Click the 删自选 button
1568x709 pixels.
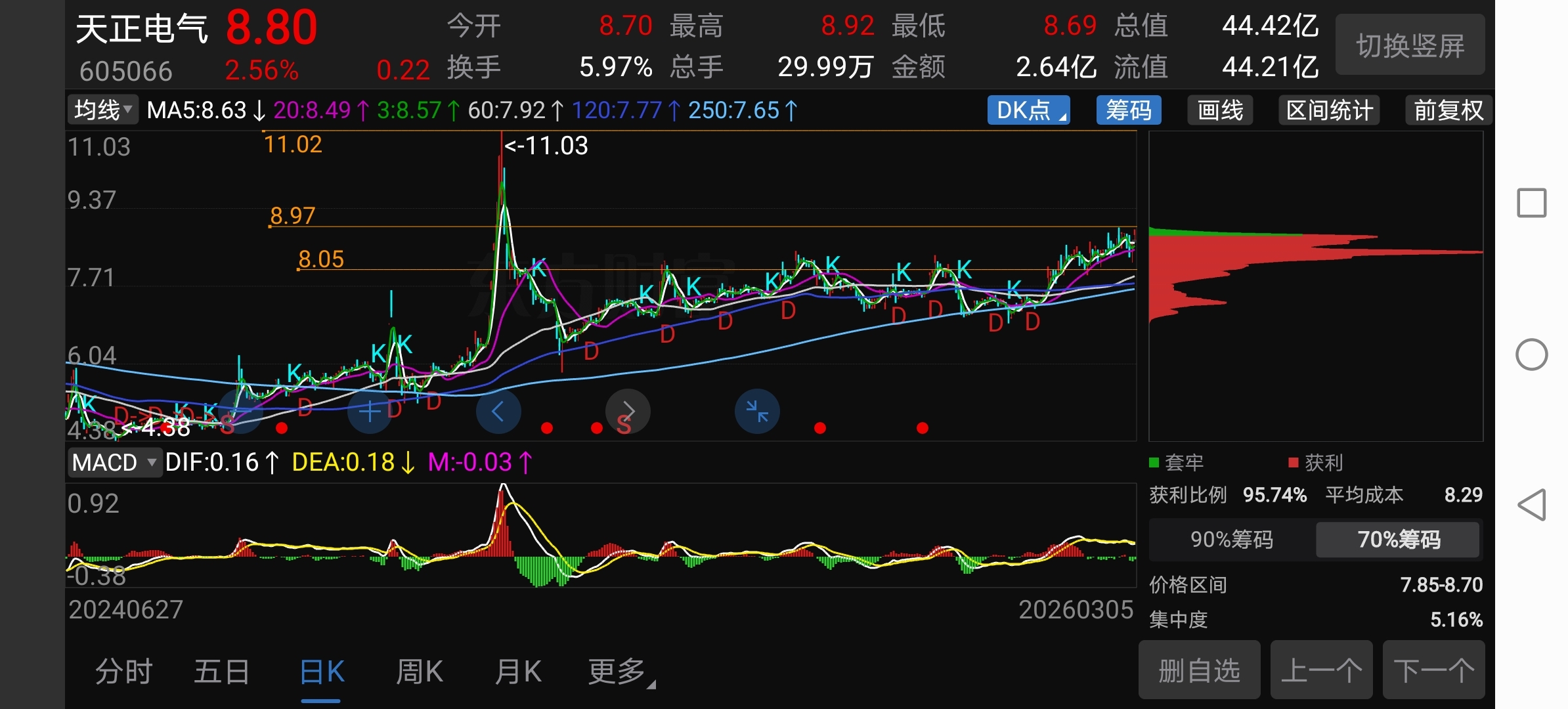tap(1199, 670)
